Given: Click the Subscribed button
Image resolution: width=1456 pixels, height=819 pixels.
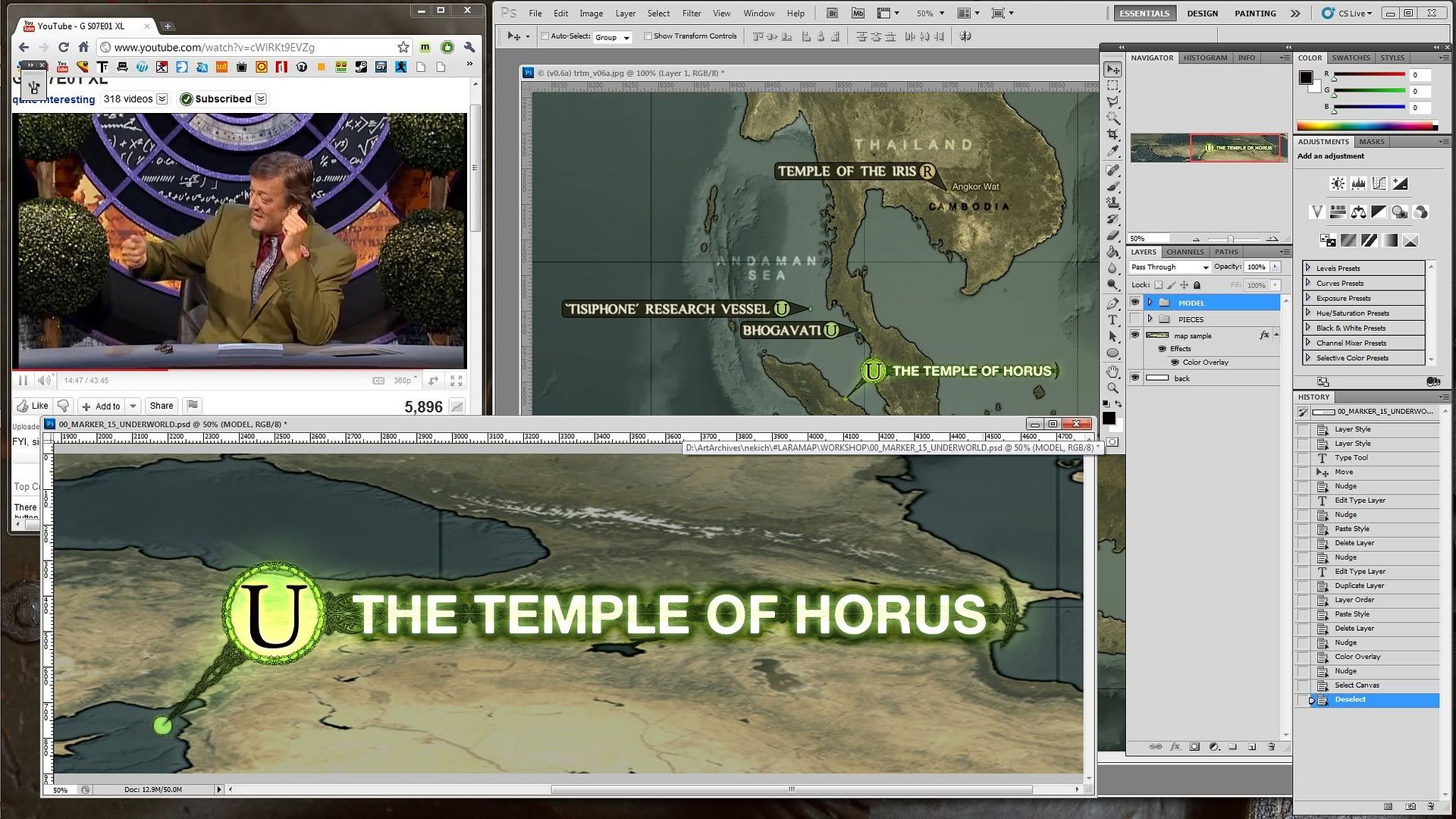Looking at the screenshot, I should tap(223, 99).
